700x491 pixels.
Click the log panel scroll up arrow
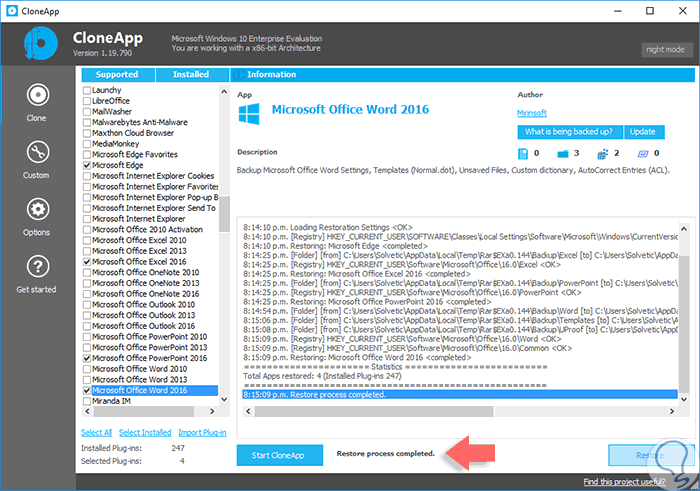[x=683, y=229]
